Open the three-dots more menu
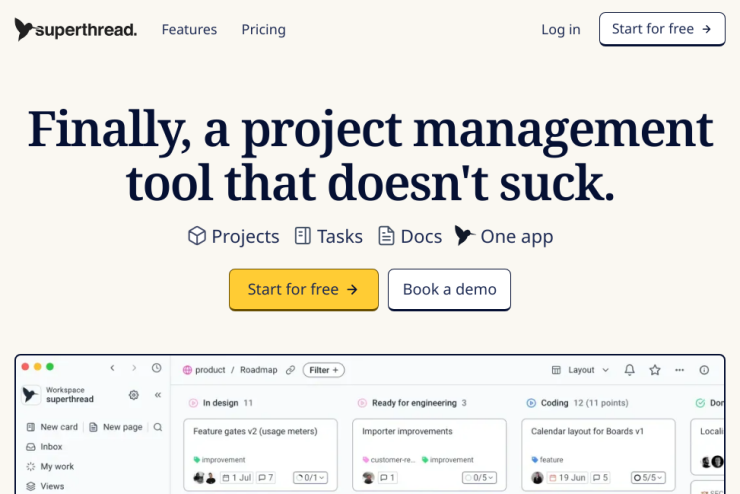Screen dimensions: 740x494 [680, 370]
